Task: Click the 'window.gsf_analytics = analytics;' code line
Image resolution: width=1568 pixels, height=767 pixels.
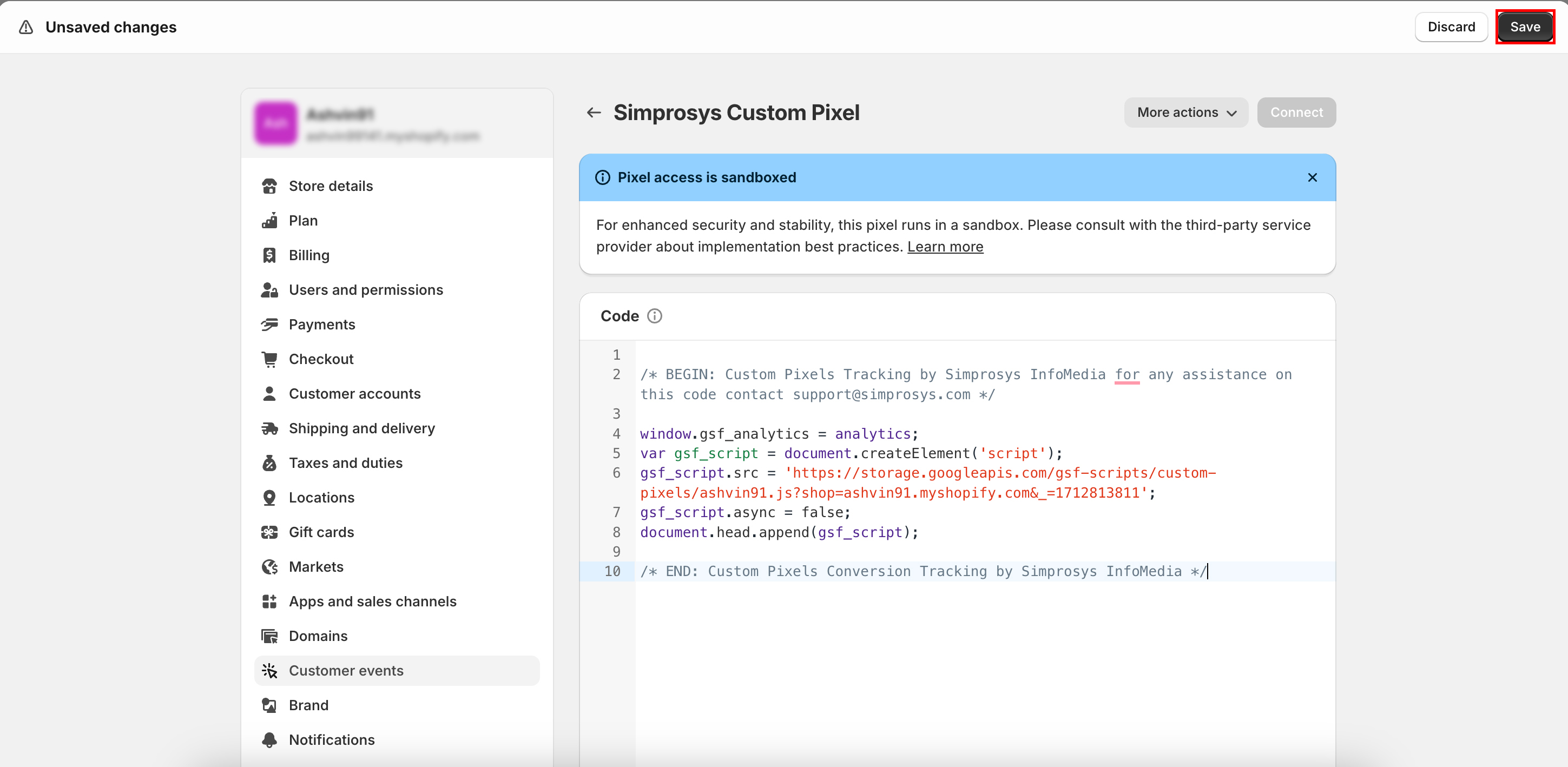Action: point(779,434)
